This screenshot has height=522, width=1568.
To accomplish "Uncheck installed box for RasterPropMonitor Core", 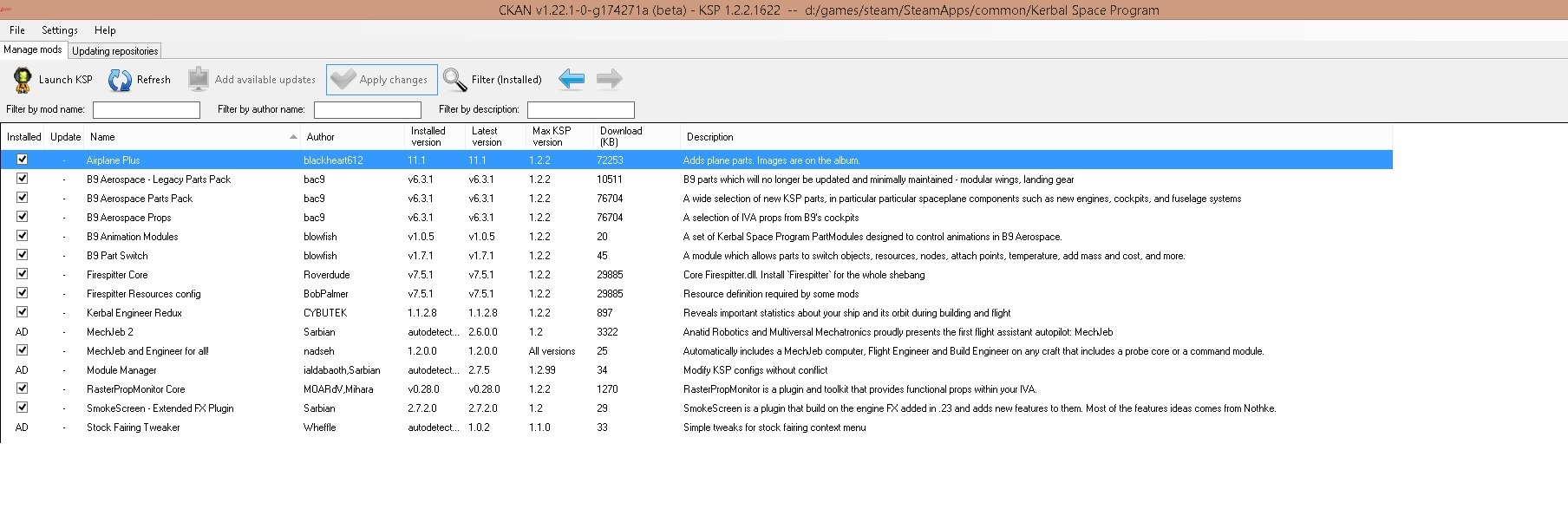I will (x=23, y=388).
